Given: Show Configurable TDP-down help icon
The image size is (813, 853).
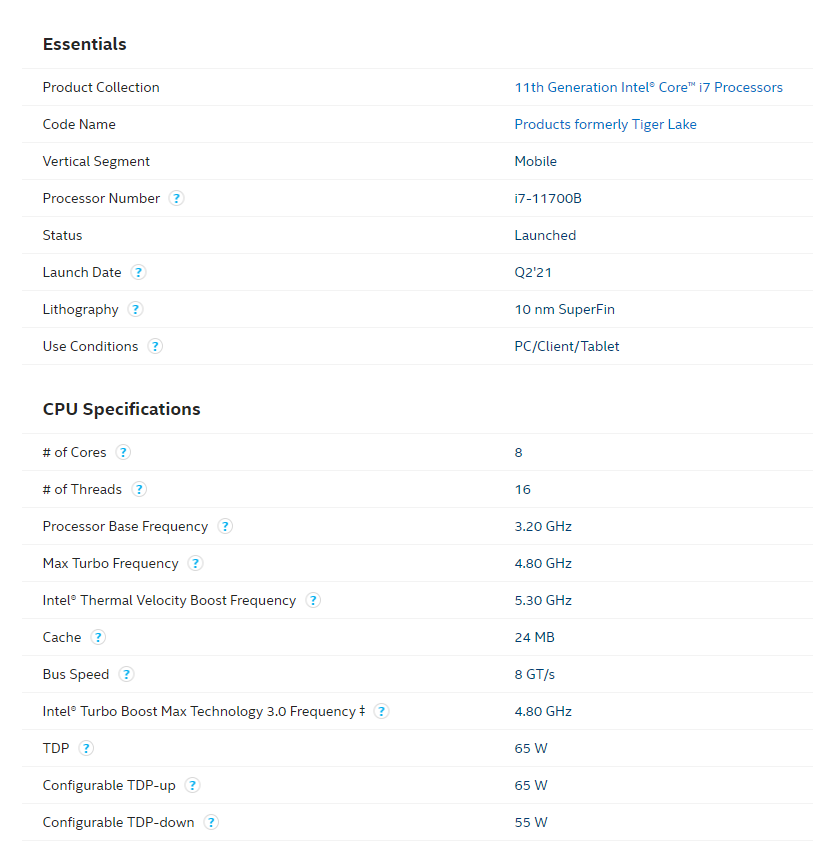Looking at the screenshot, I should coord(211,822).
